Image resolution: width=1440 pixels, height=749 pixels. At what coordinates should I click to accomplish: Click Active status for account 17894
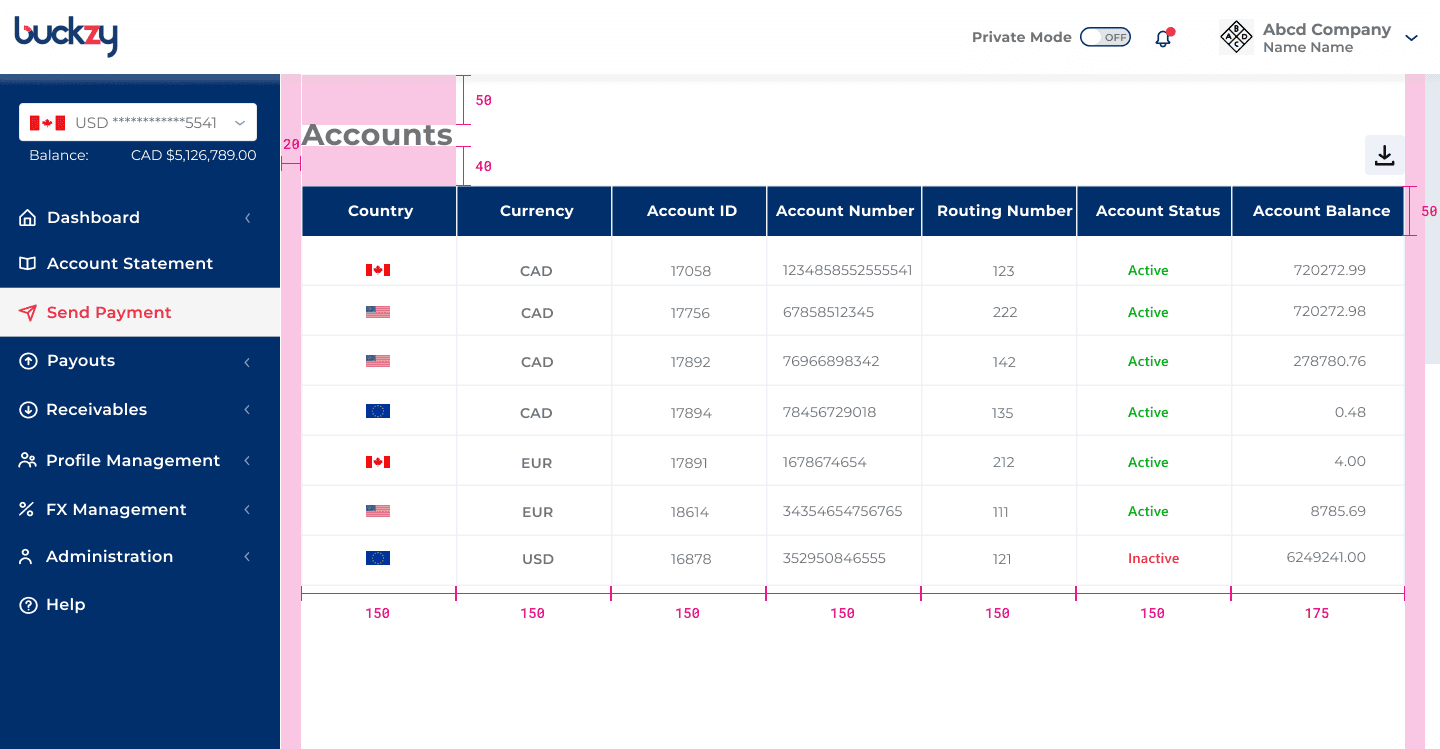1148,412
